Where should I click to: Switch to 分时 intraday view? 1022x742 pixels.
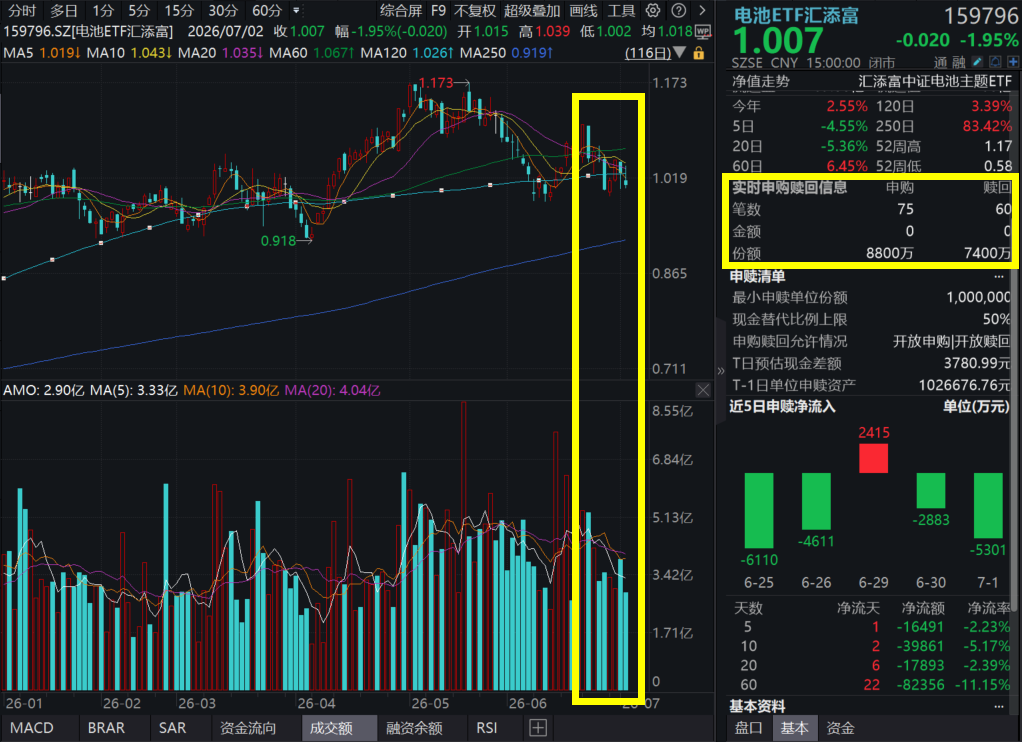point(22,10)
